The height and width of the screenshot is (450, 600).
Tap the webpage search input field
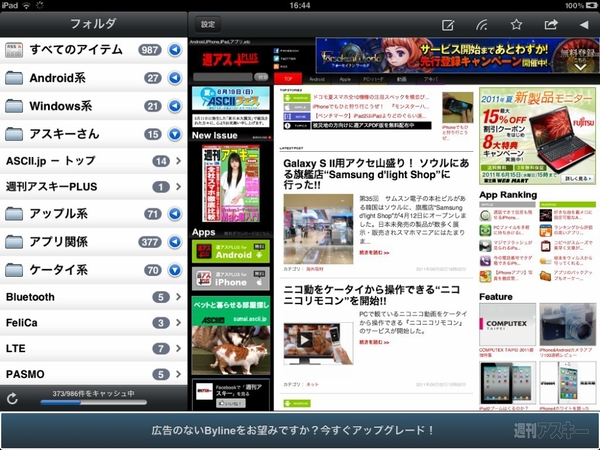pyautogui.click(x=223, y=77)
